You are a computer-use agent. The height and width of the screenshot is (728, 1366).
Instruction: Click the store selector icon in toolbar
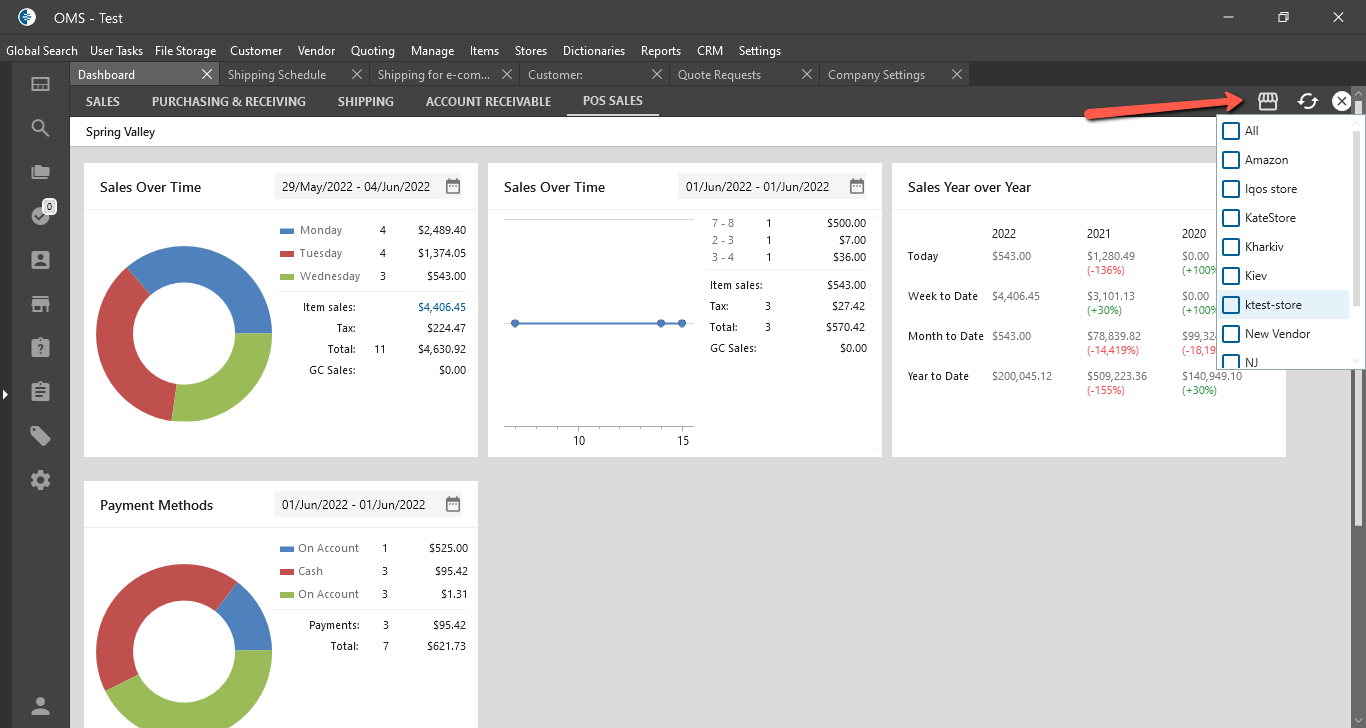coord(1268,101)
